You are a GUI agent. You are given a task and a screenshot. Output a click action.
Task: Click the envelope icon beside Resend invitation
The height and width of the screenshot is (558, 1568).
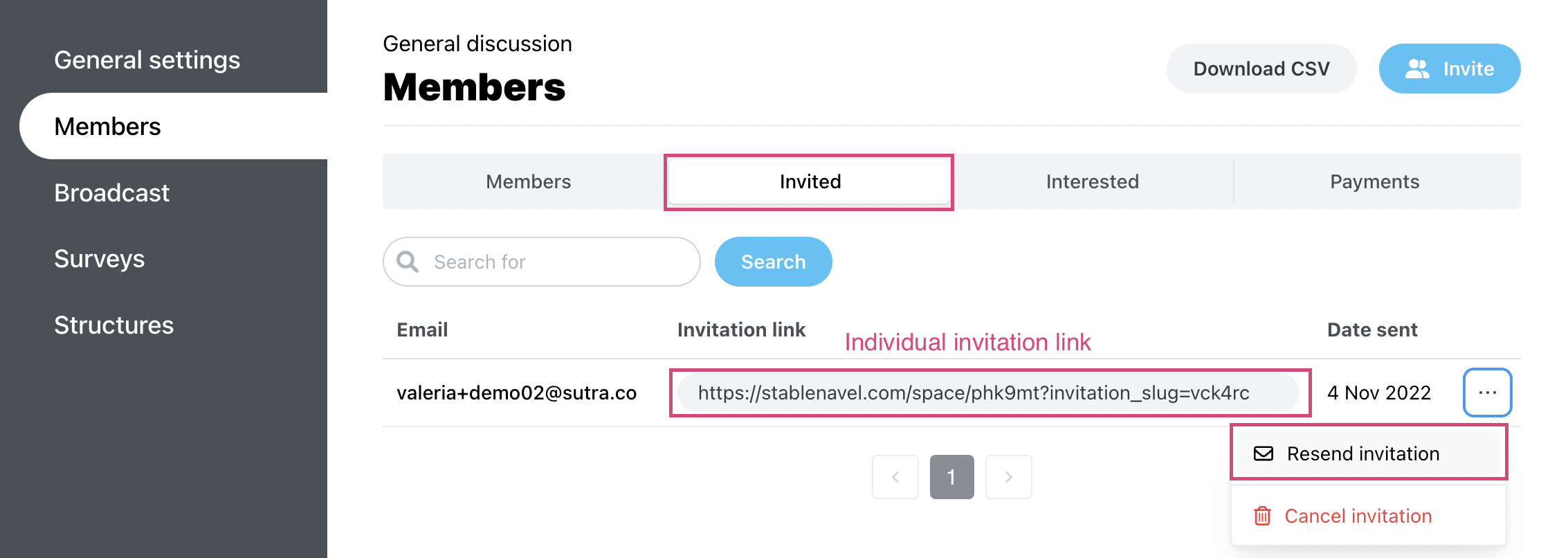[x=1264, y=453]
